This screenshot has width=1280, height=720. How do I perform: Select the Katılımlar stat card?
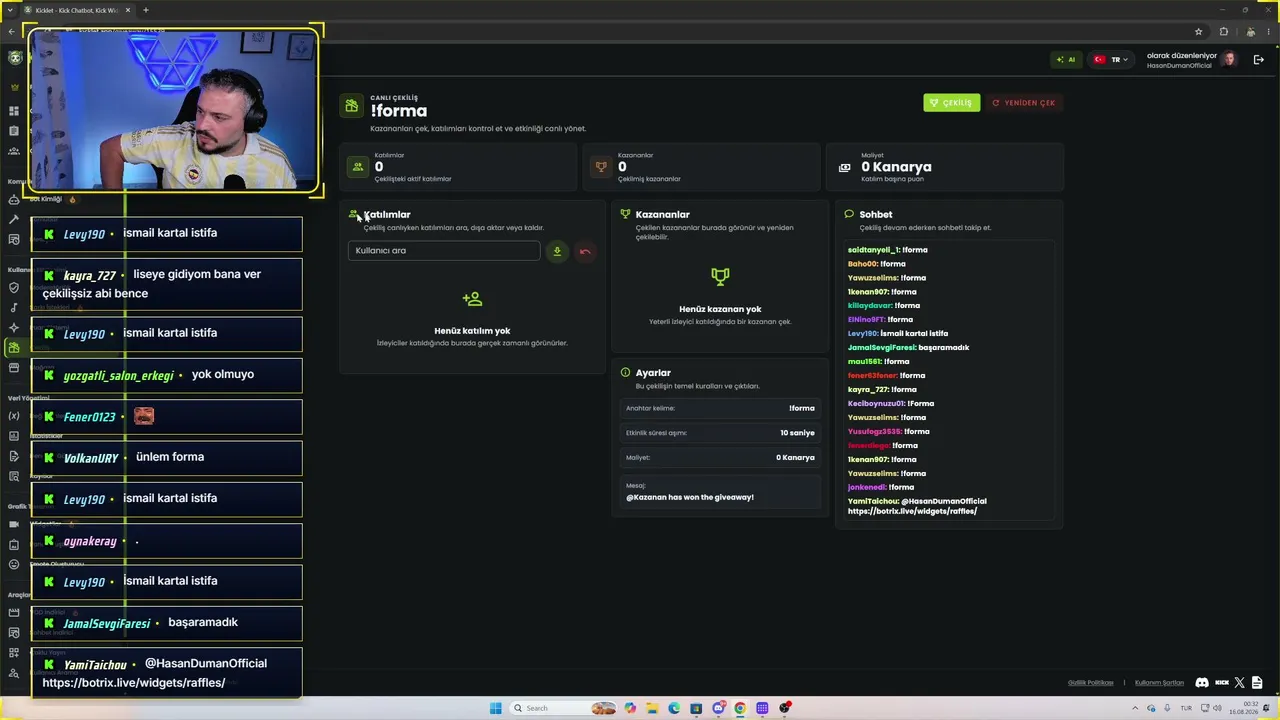pyautogui.click(x=458, y=167)
